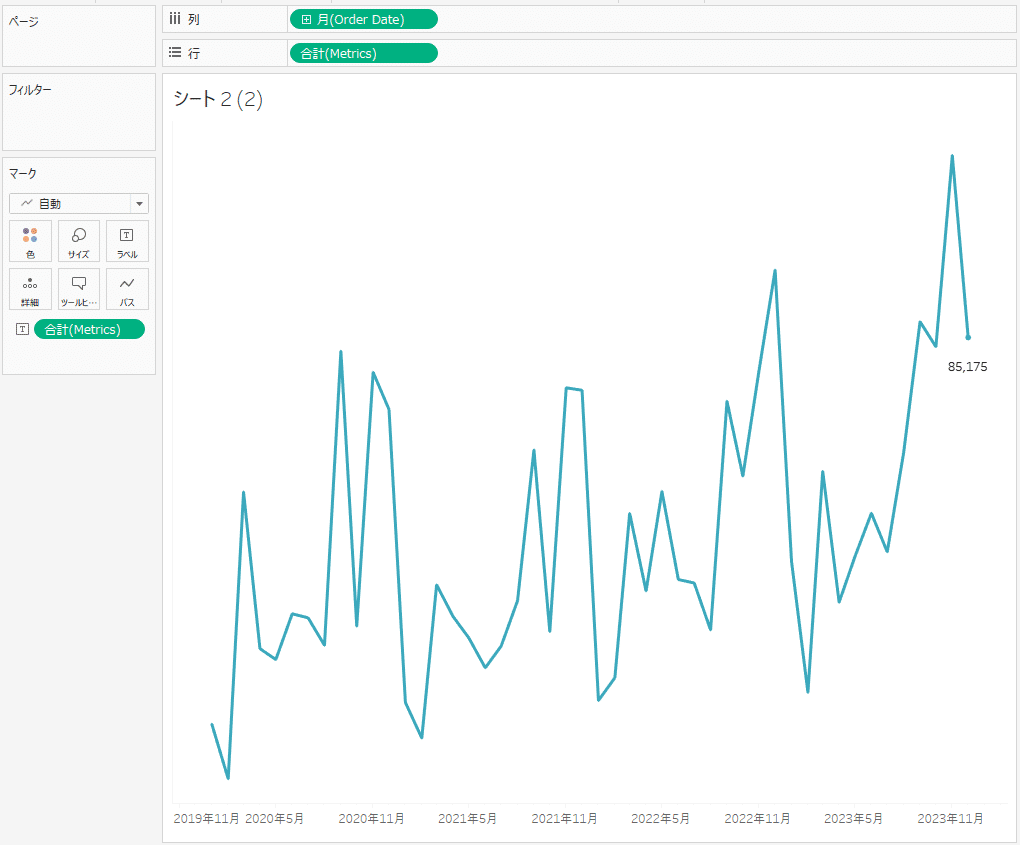Open the Detail mark shelf
This screenshot has height=845, width=1020.
30,289
